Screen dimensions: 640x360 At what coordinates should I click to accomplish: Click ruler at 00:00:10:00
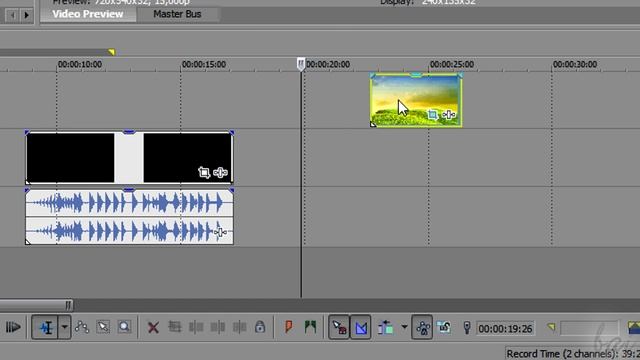tap(80, 64)
